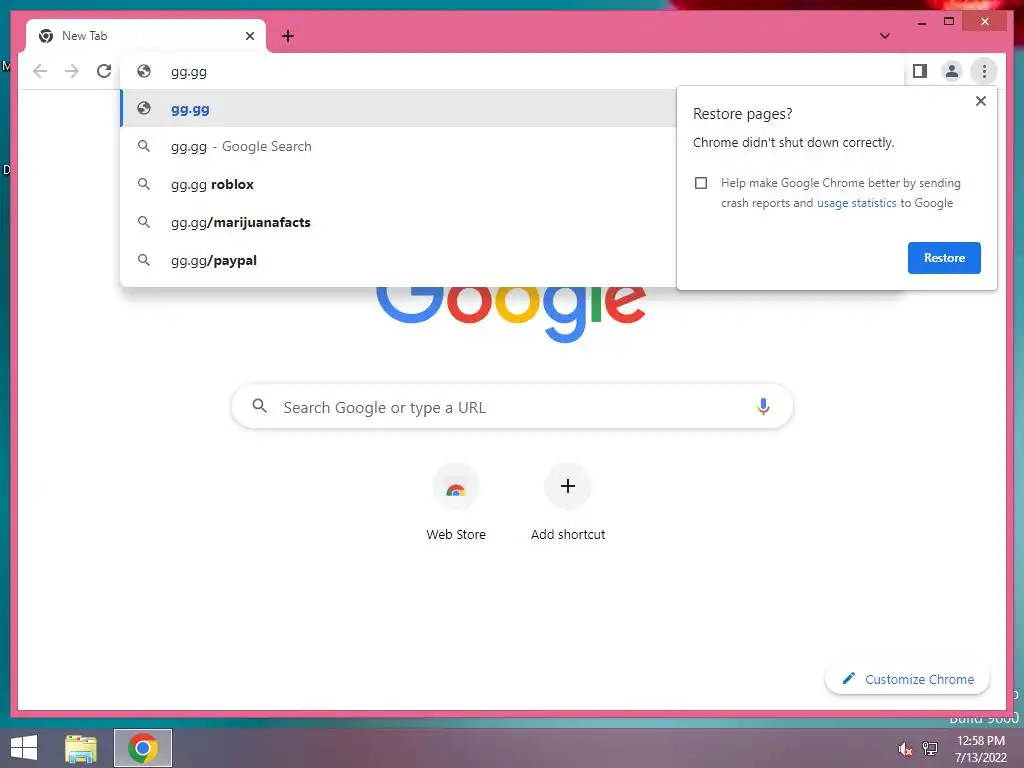The width and height of the screenshot is (1024, 768).
Task: Open the Windows Start button
Action: [x=24, y=748]
